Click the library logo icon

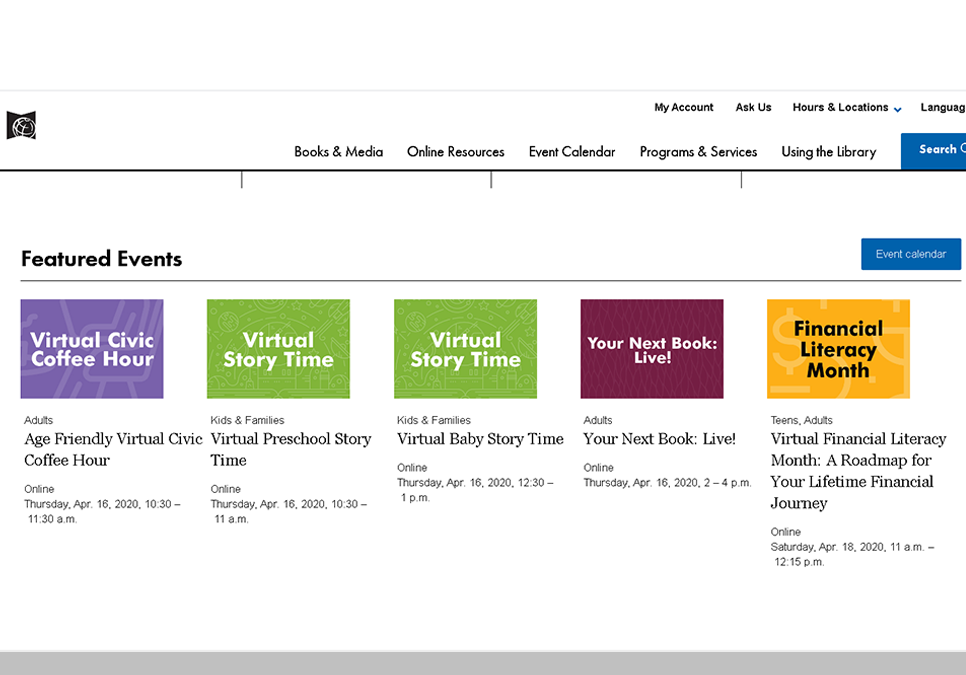(x=21, y=126)
